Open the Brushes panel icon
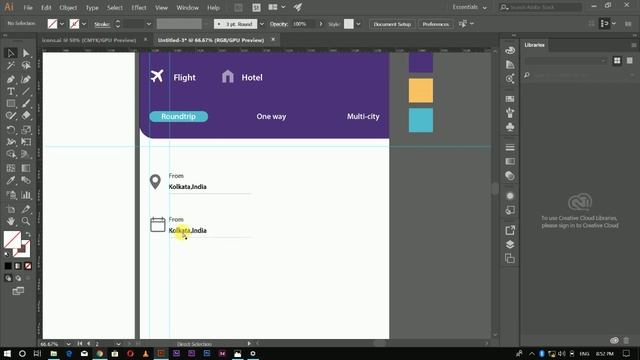This screenshot has height=360, width=640. (x=510, y=113)
